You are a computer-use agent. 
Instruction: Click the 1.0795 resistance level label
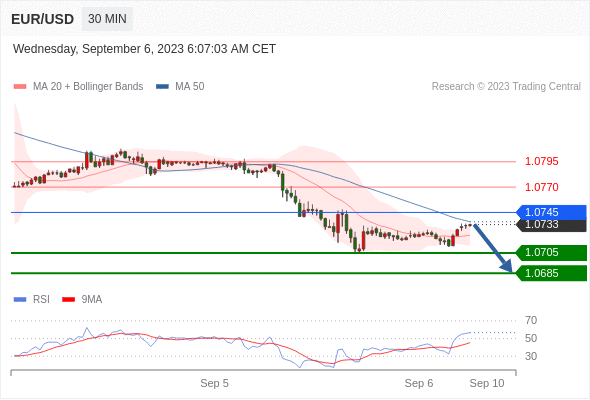point(541,161)
